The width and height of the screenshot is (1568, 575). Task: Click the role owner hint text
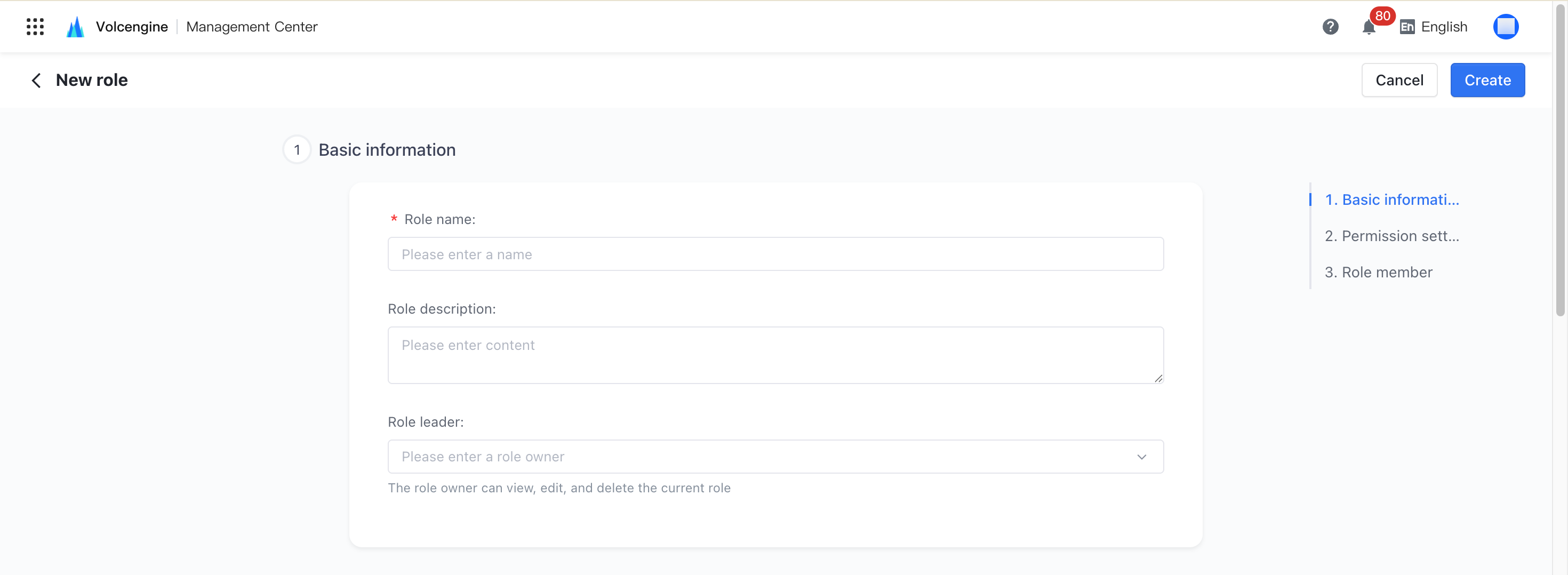tap(559, 488)
